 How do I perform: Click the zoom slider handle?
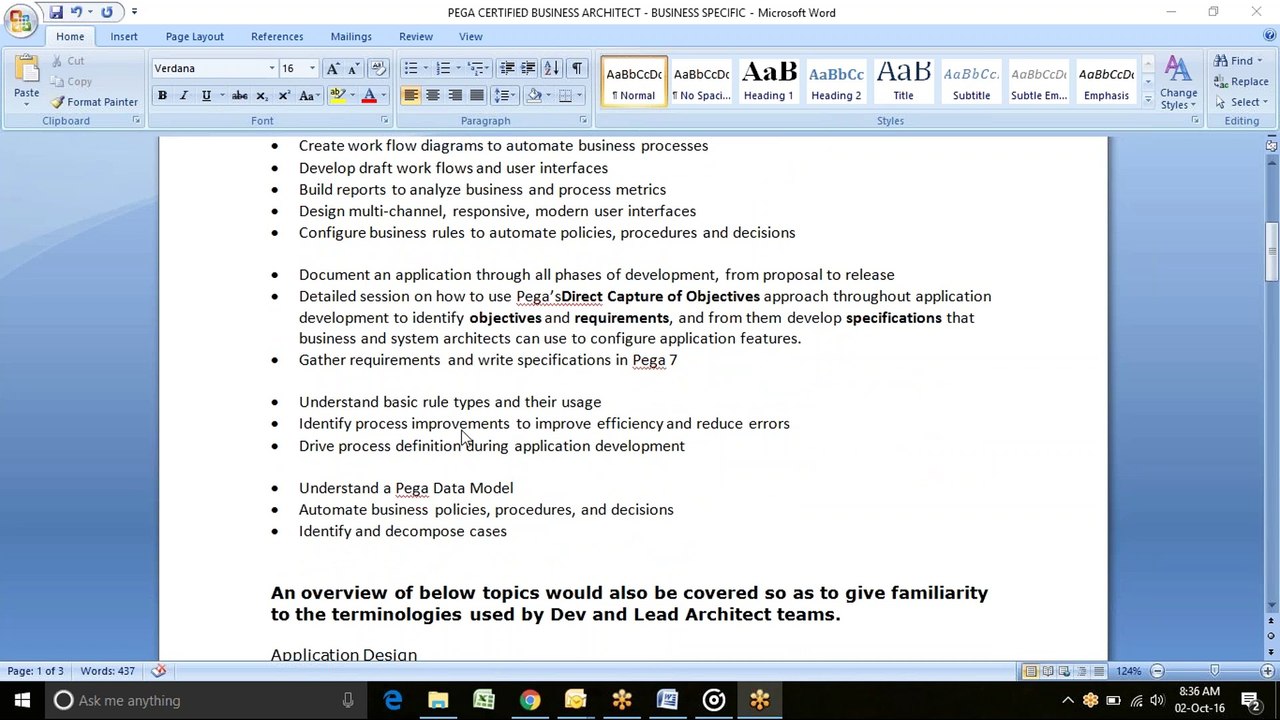(x=1214, y=671)
